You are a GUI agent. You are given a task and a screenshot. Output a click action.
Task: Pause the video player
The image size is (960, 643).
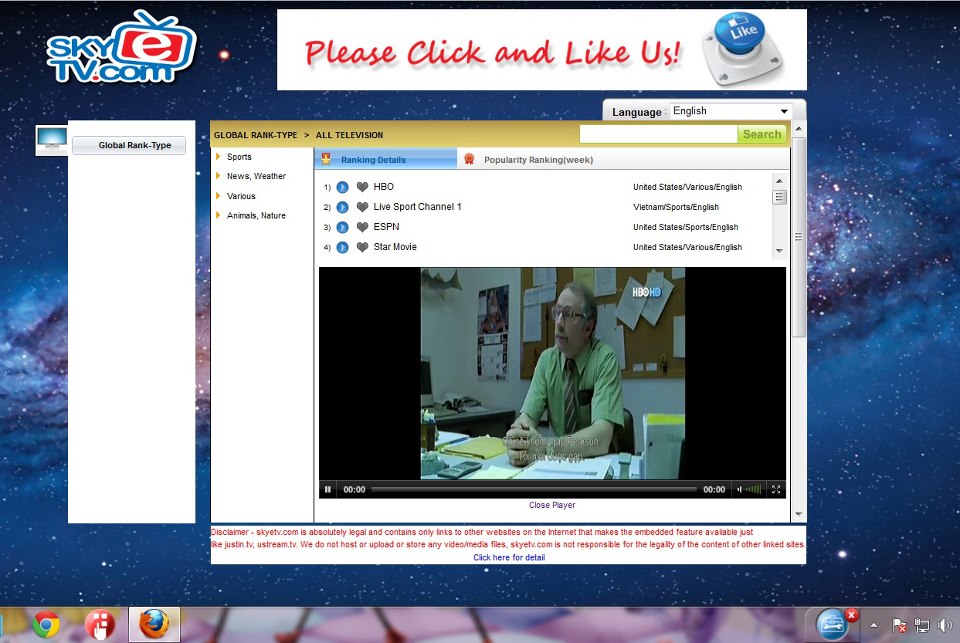[328, 489]
